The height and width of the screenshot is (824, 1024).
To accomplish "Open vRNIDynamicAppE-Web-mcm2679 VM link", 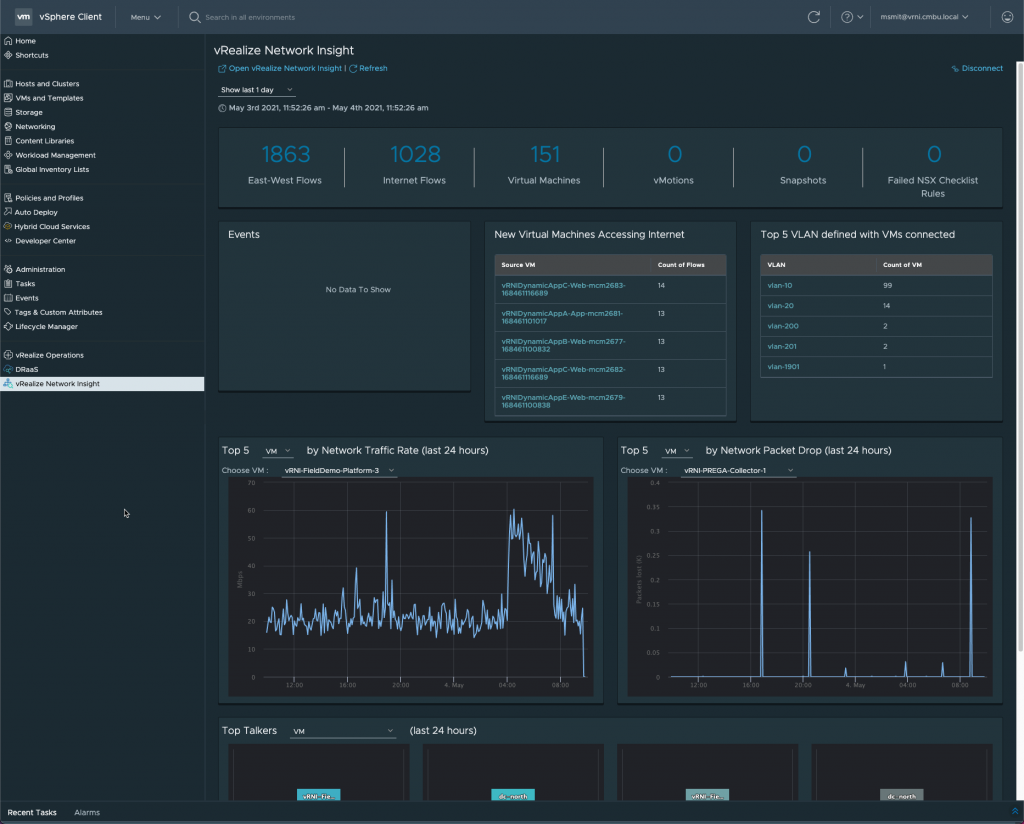I will coord(563,402).
